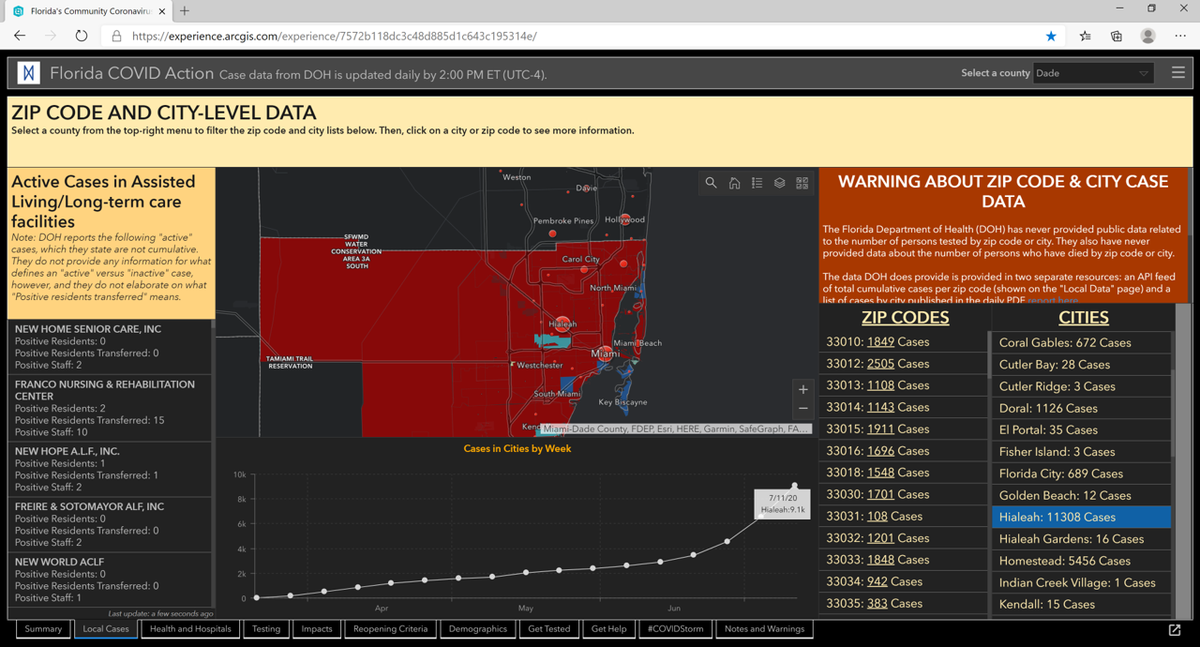The height and width of the screenshot is (647, 1200).
Task: Select FRANCO NURSING & REHABILITATION CENTER entry
Action: click(x=110, y=408)
